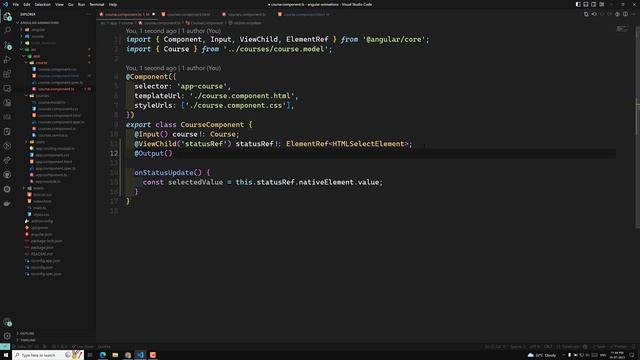Open the Explorer view in activity bar
Screen dimensions: 640x360
point(7,17)
